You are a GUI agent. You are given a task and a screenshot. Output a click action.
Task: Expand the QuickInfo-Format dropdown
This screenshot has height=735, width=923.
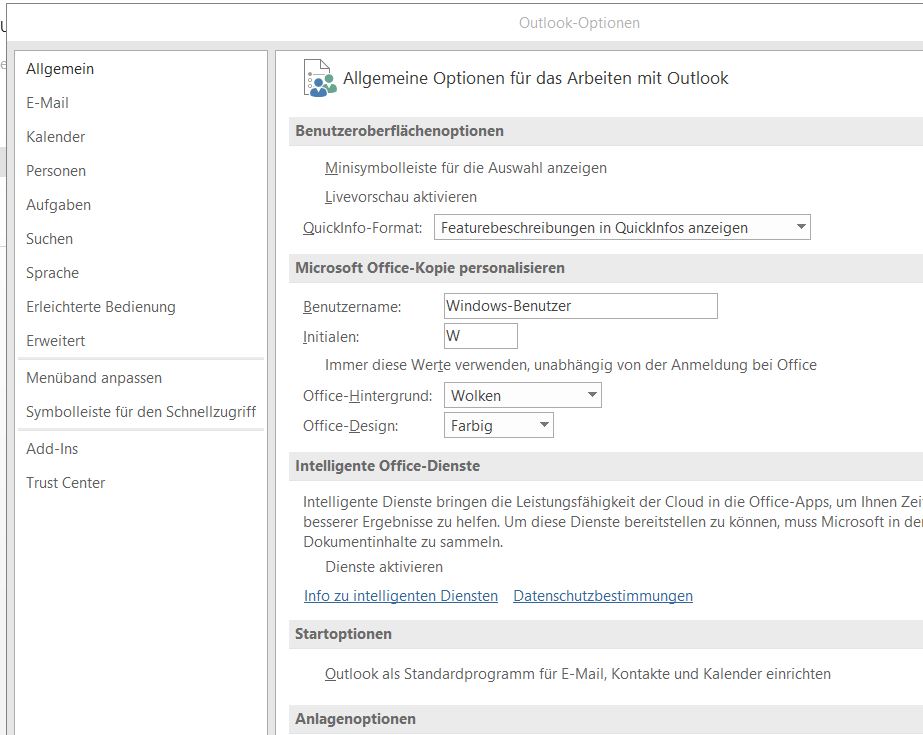coord(622,227)
